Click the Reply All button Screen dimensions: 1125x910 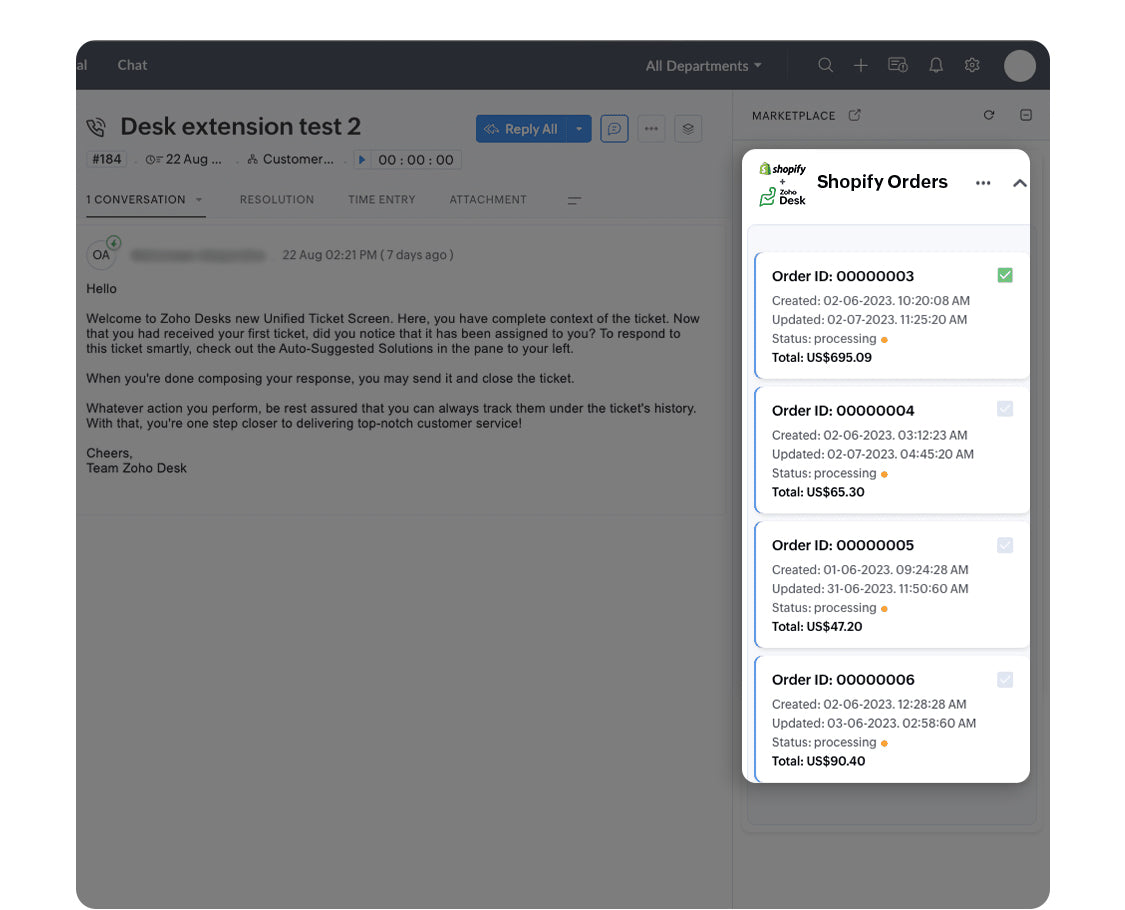(x=522, y=129)
